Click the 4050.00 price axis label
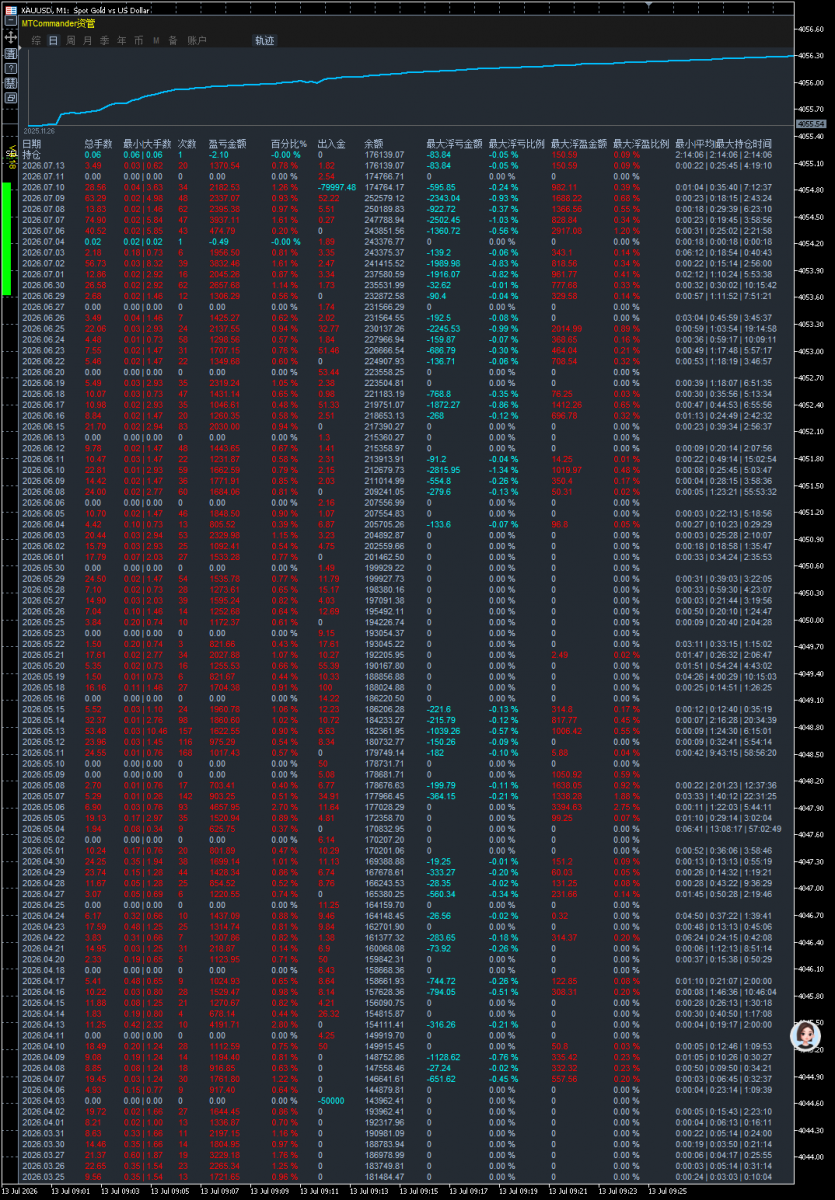 click(x=811, y=620)
